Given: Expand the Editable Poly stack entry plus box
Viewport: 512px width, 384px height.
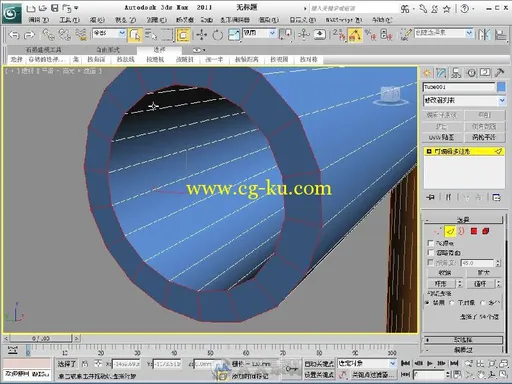Looking at the screenshot, I should coord(429,152).
